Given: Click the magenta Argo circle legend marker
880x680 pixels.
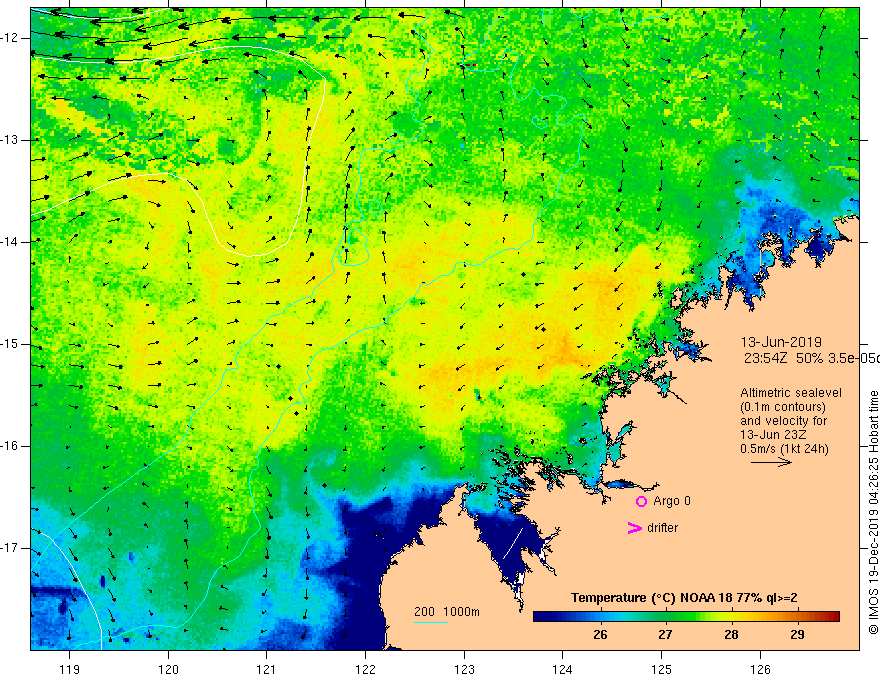Looking at the screenshot, I should click(x=641, y=501).
